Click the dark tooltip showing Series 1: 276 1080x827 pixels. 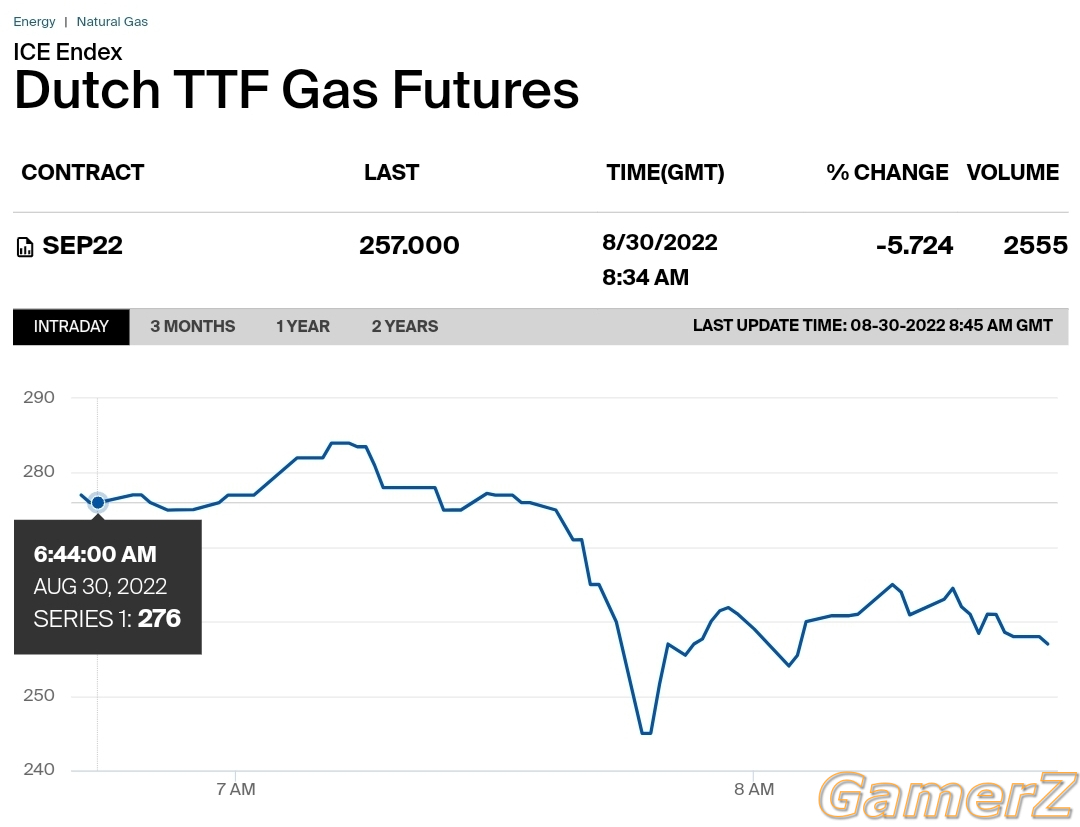tap(107, 587)
